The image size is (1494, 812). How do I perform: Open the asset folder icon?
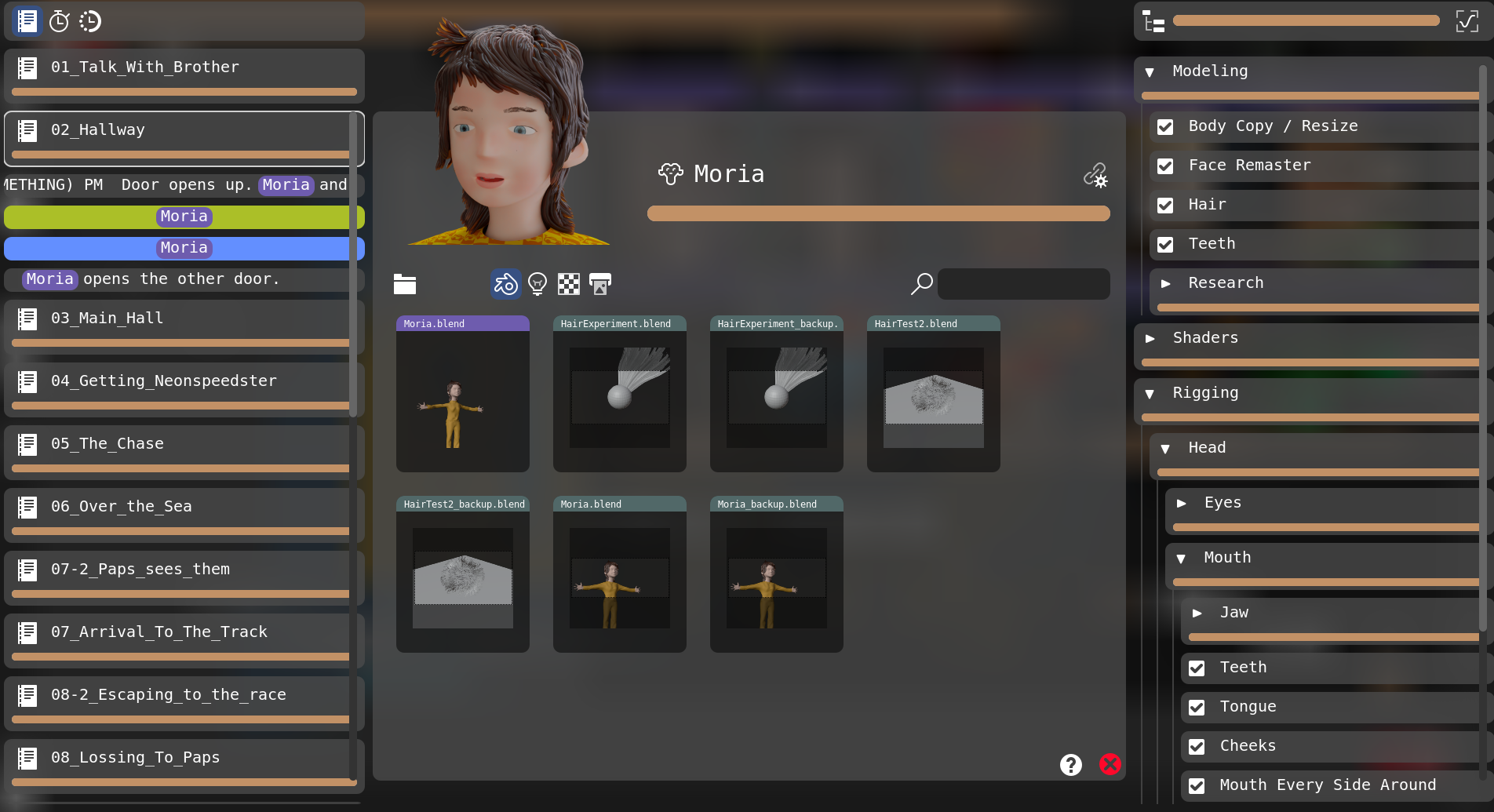coord(405,284)
